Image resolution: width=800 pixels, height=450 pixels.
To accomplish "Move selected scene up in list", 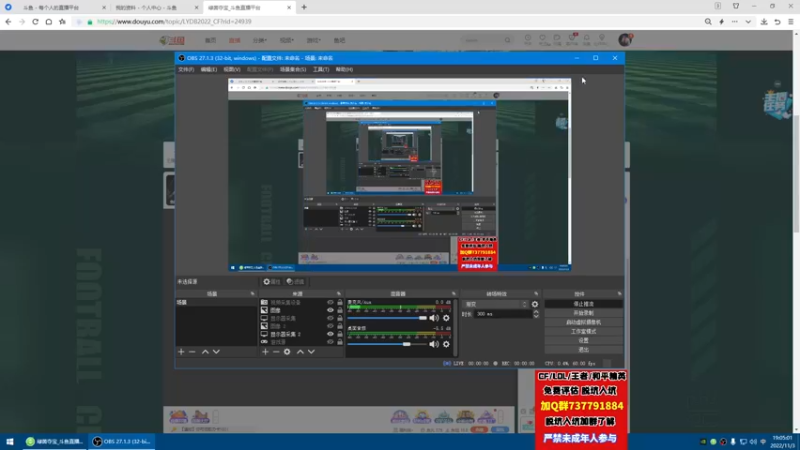I will click(205, 352).
